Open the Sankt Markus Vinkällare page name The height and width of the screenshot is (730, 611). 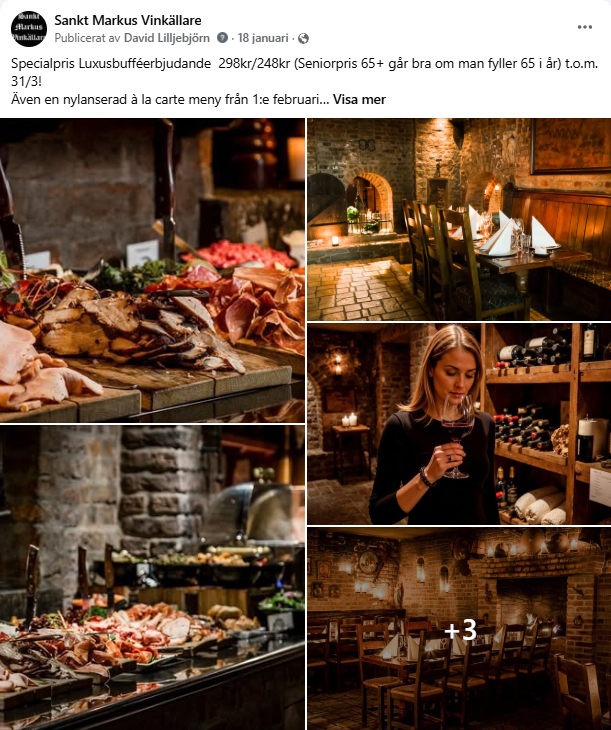point(128,20)
